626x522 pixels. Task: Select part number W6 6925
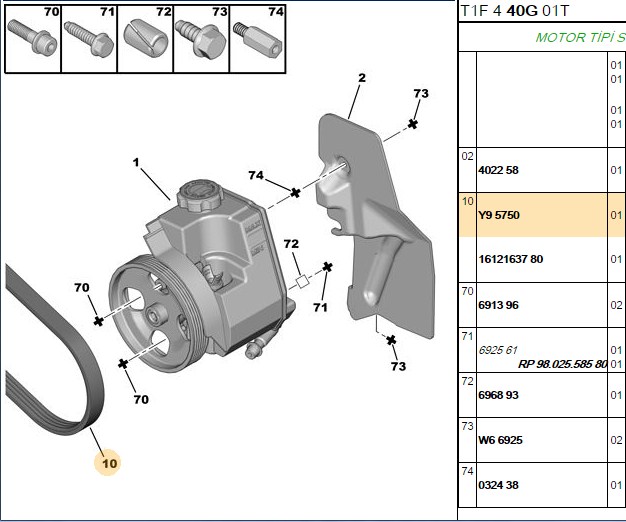click(x=500, y=440)
